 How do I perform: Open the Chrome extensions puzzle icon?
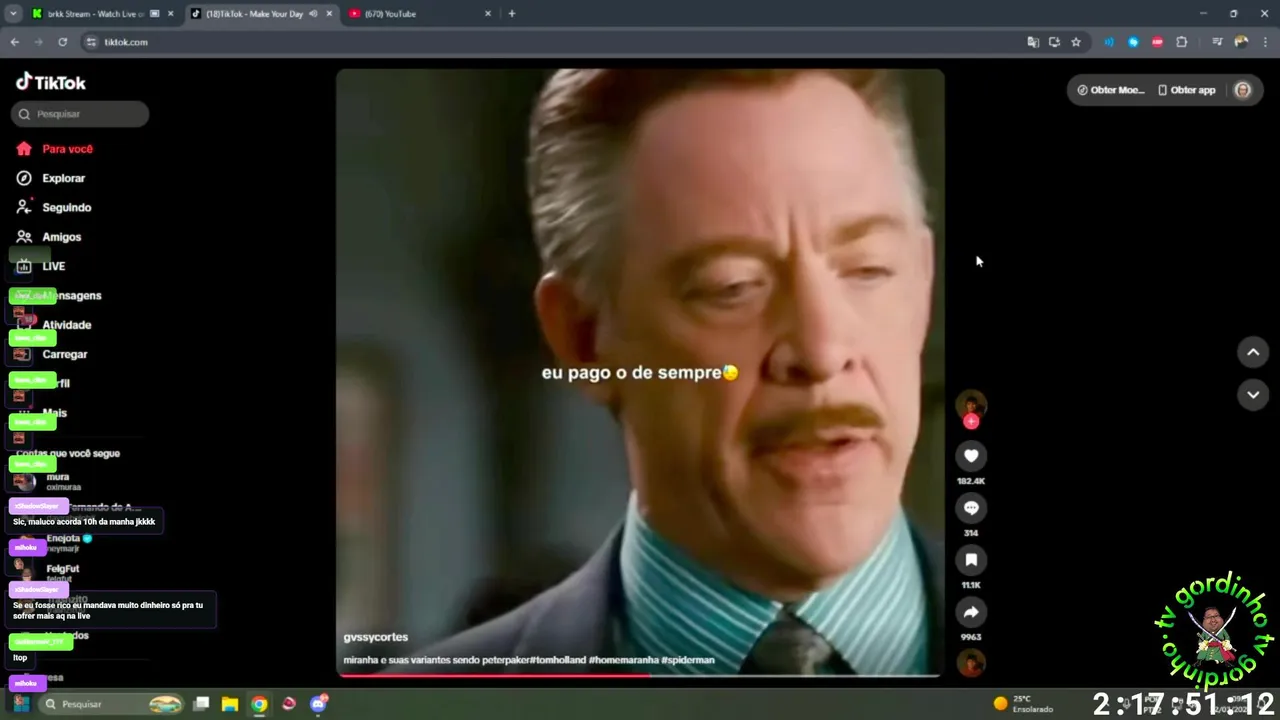pyautogui.click(x=1182, y=42)
